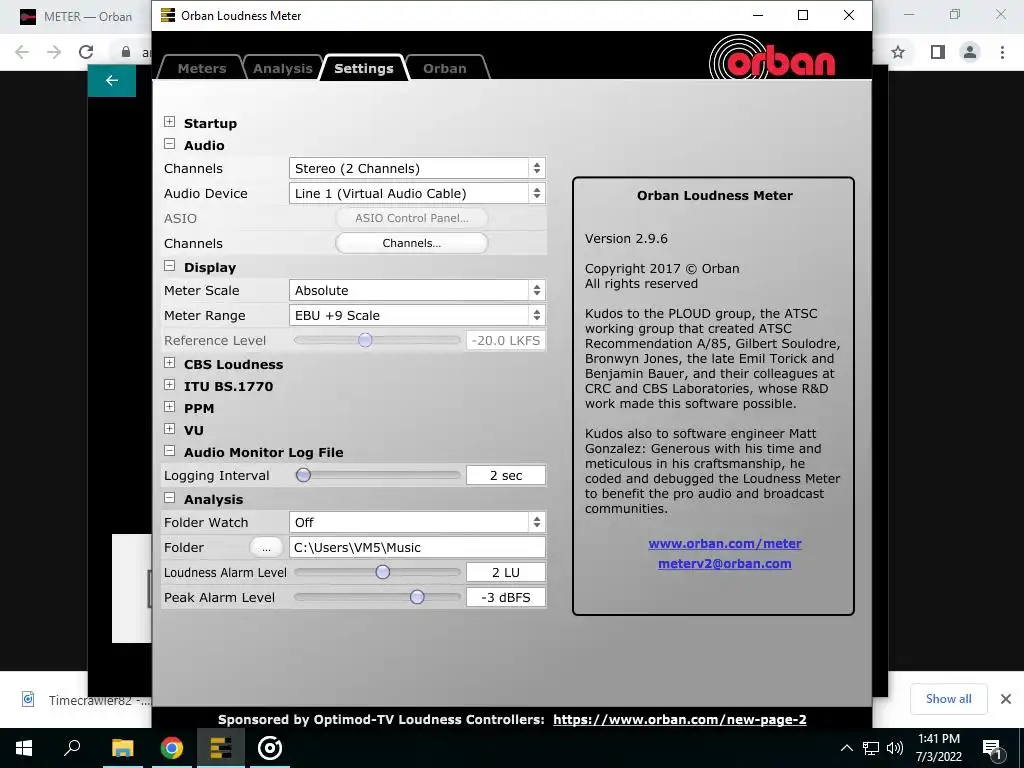Viewport: 1024px width, 768px height.
Task: Open the Meter Scale dropdown
Action: (417, 291)
